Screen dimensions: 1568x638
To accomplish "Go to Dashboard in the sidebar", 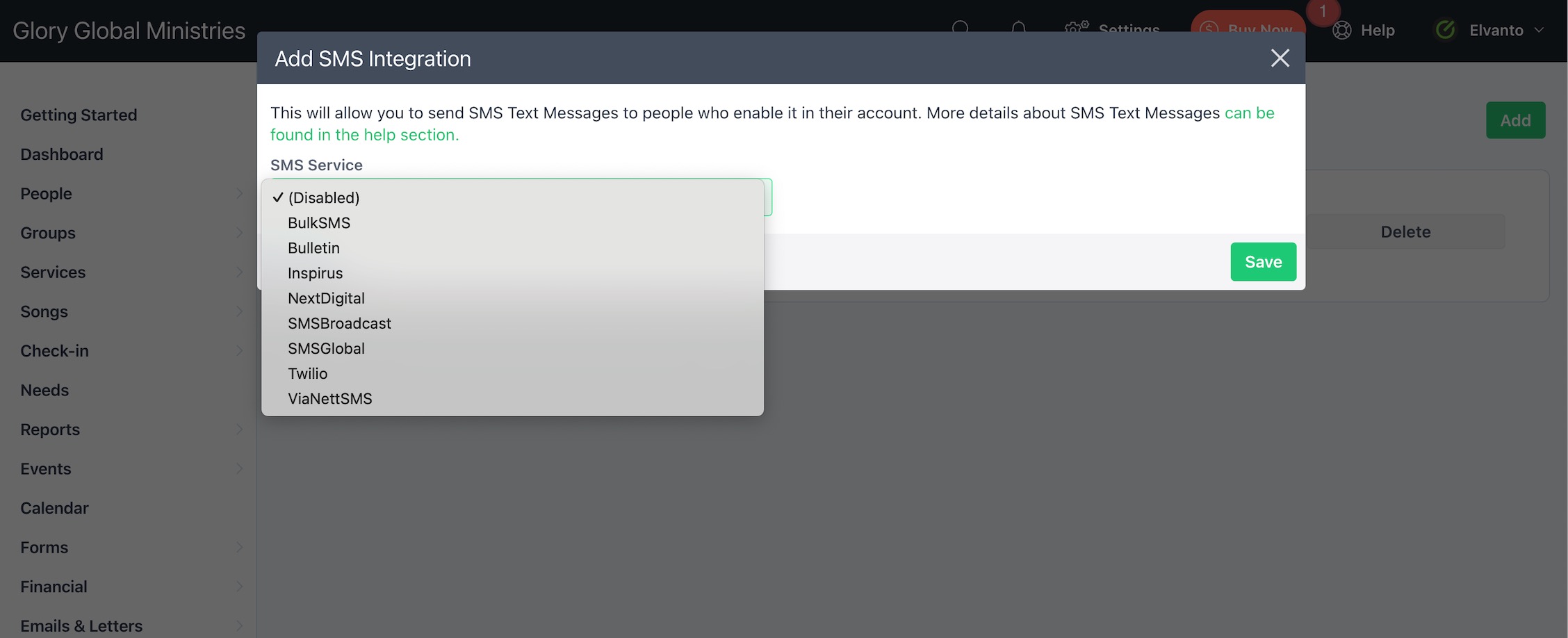I will 62,154.
